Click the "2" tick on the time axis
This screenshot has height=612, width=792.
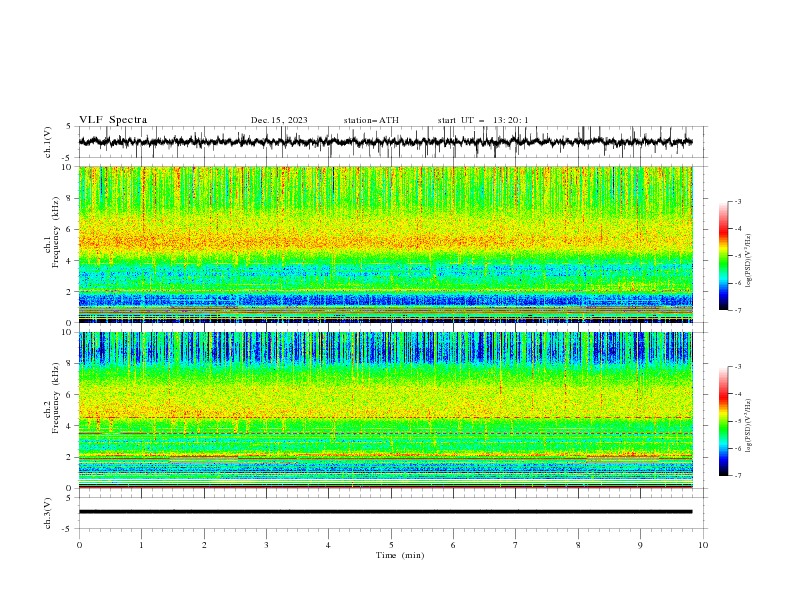point(204,545)
